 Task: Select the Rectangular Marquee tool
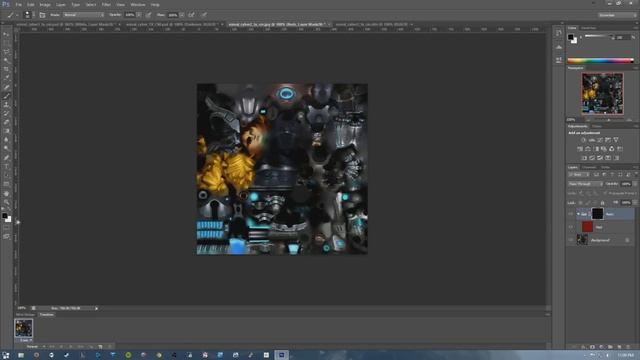pyautogui.click(x=6, y=43)
